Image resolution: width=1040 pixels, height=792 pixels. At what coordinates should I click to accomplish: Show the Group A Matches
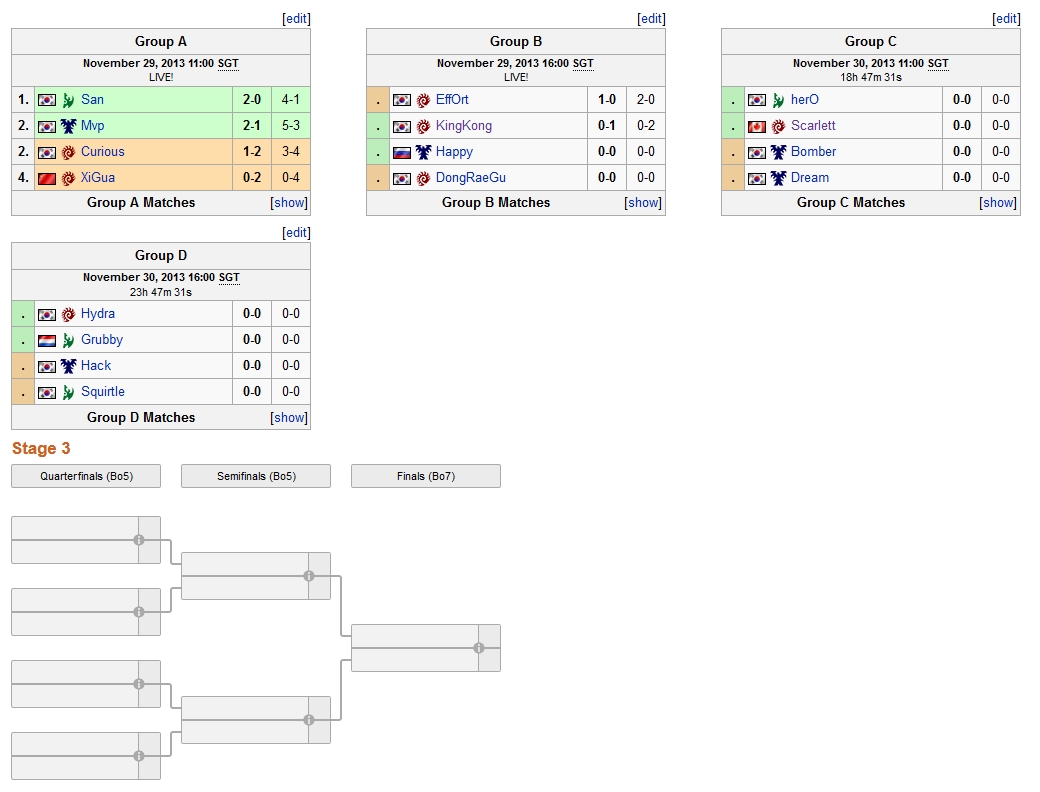pos(289,203)
